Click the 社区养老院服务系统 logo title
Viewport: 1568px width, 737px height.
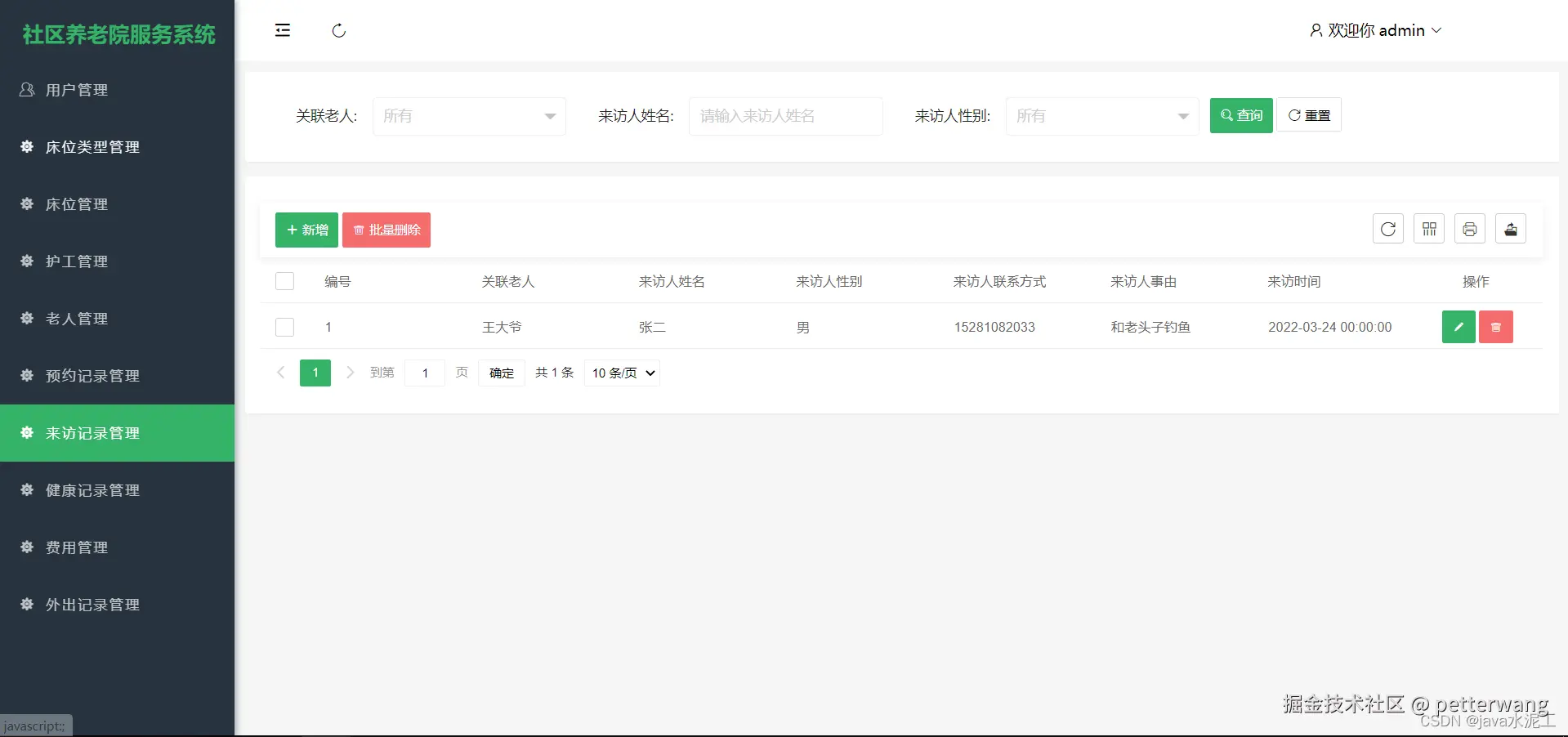(118, 34)
